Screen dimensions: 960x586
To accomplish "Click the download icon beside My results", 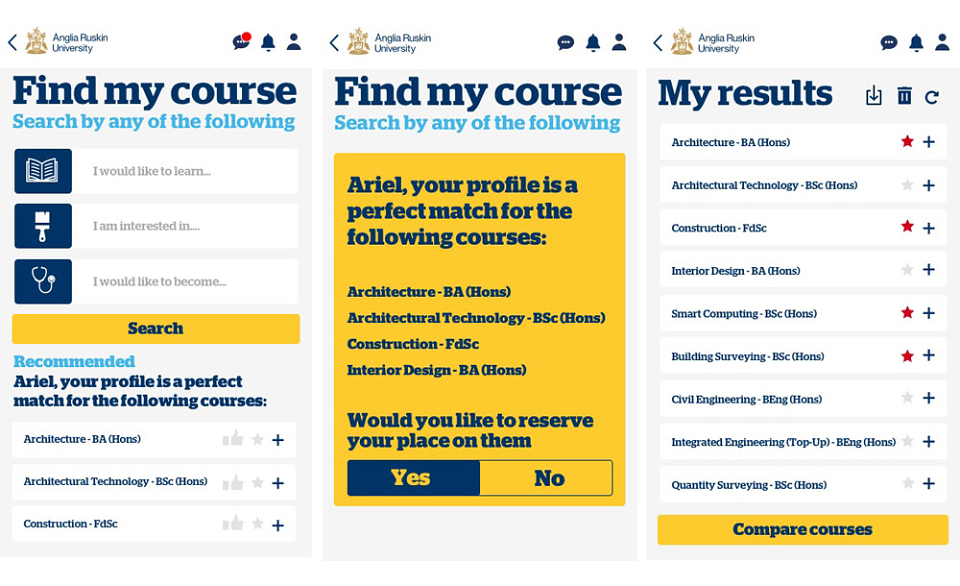I will 874,96.
